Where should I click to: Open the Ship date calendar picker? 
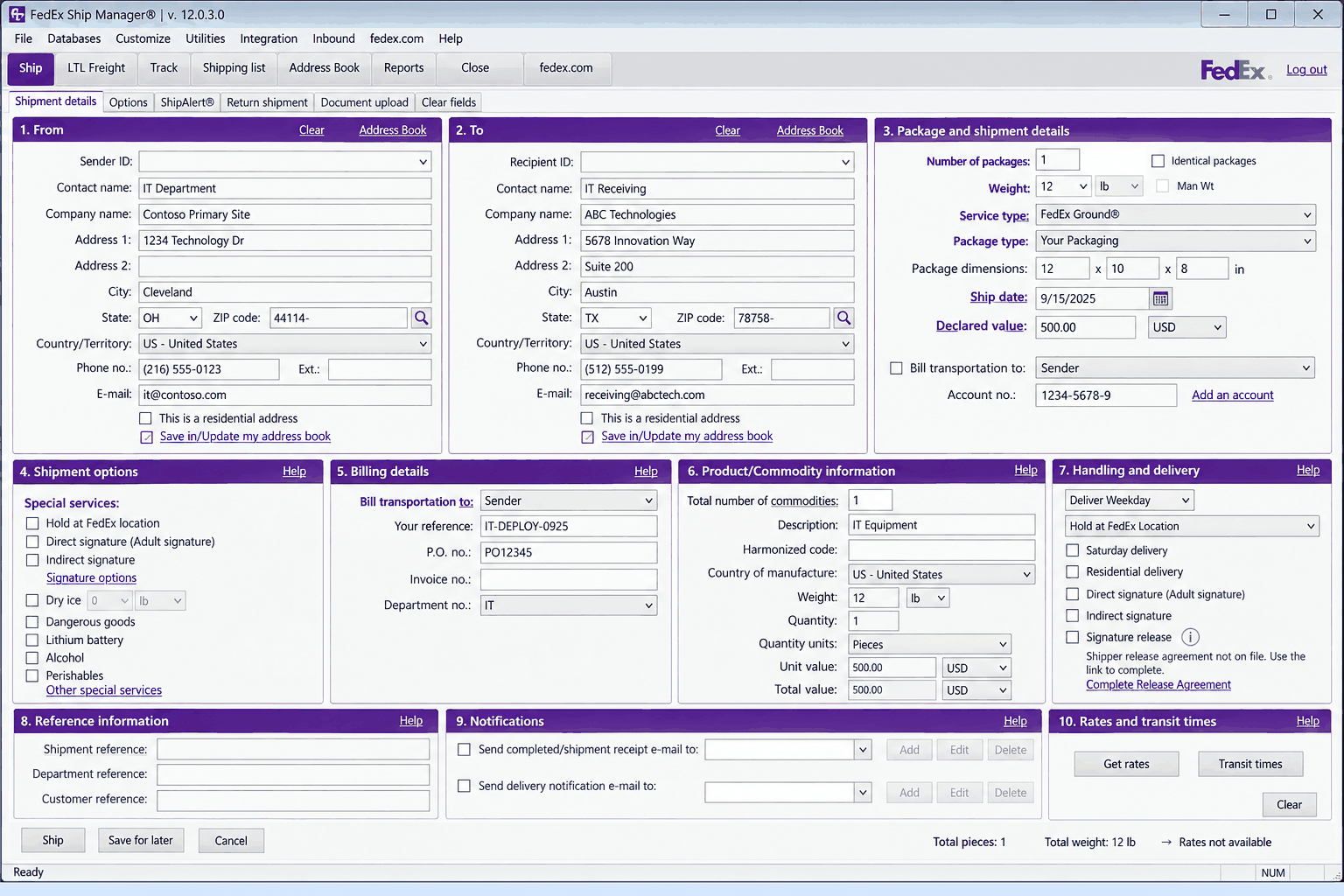[x=1160, y=298]
